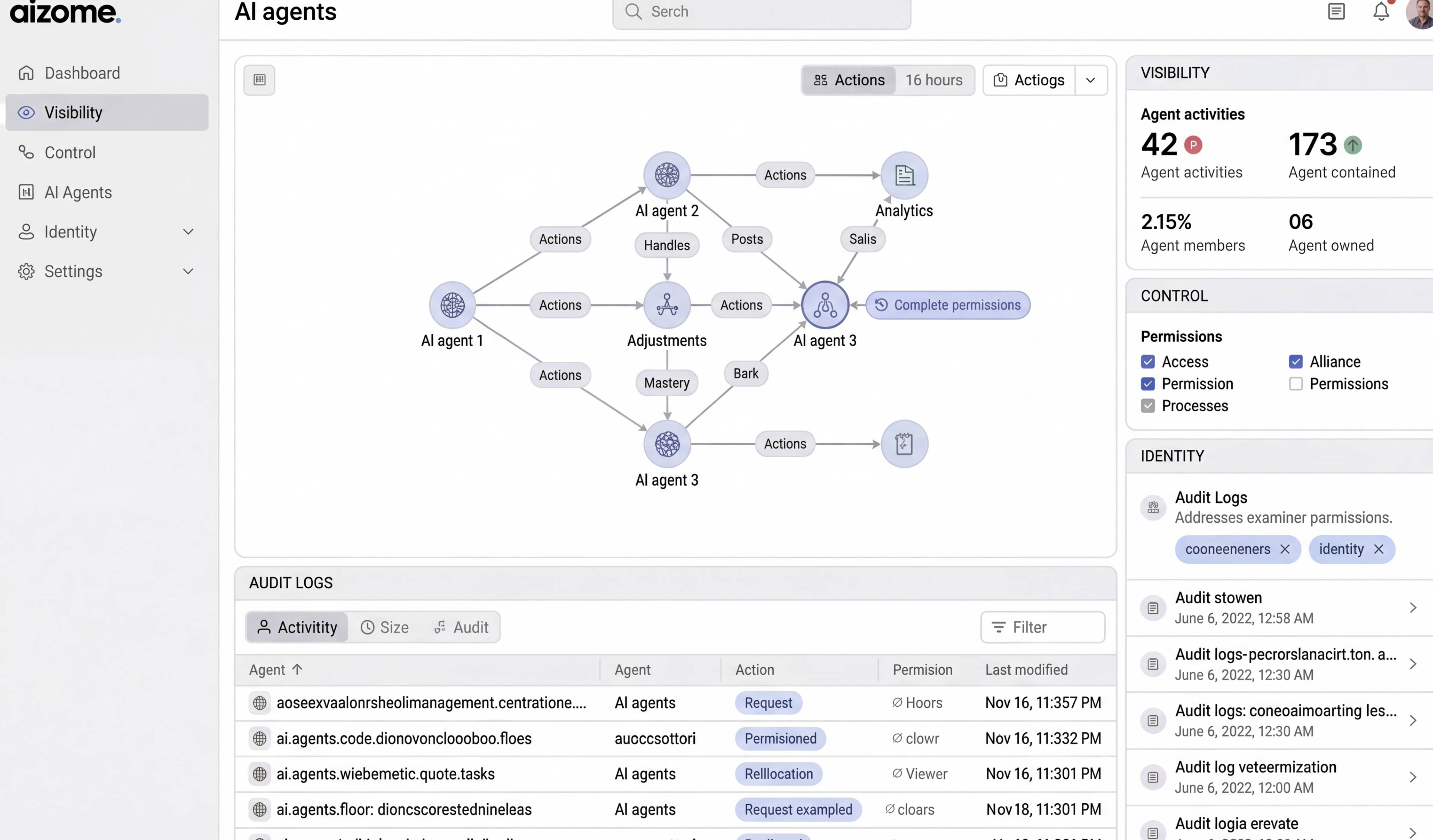Select the Adjustments node icon

(667, 305)
